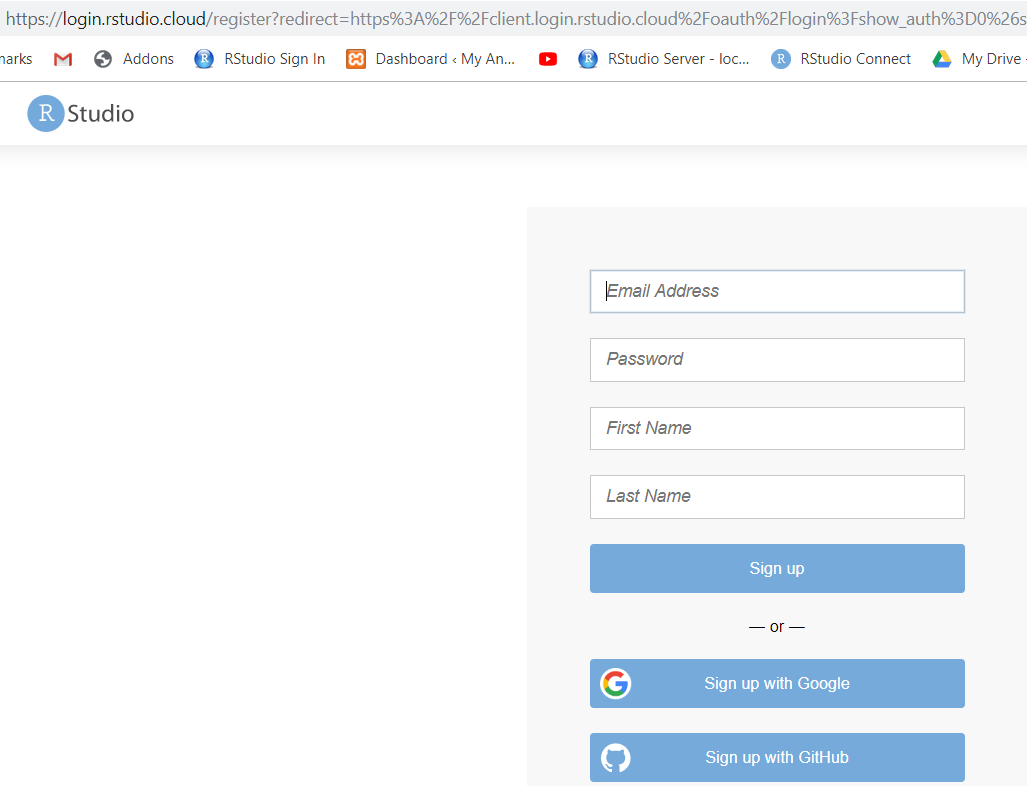Click the Password field

click(777, 360)
